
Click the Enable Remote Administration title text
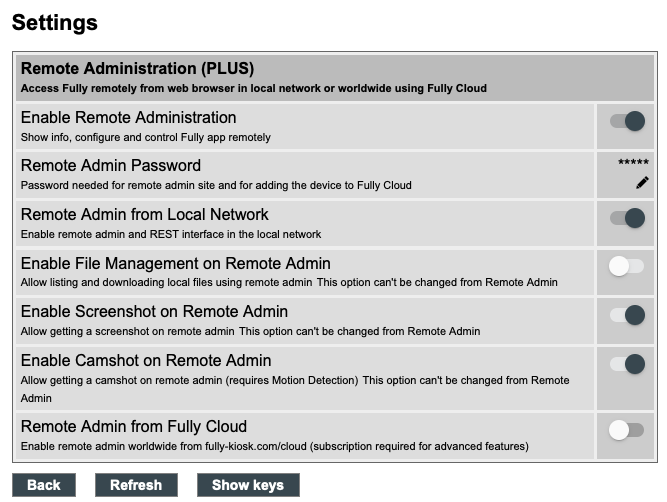point(128,118)
